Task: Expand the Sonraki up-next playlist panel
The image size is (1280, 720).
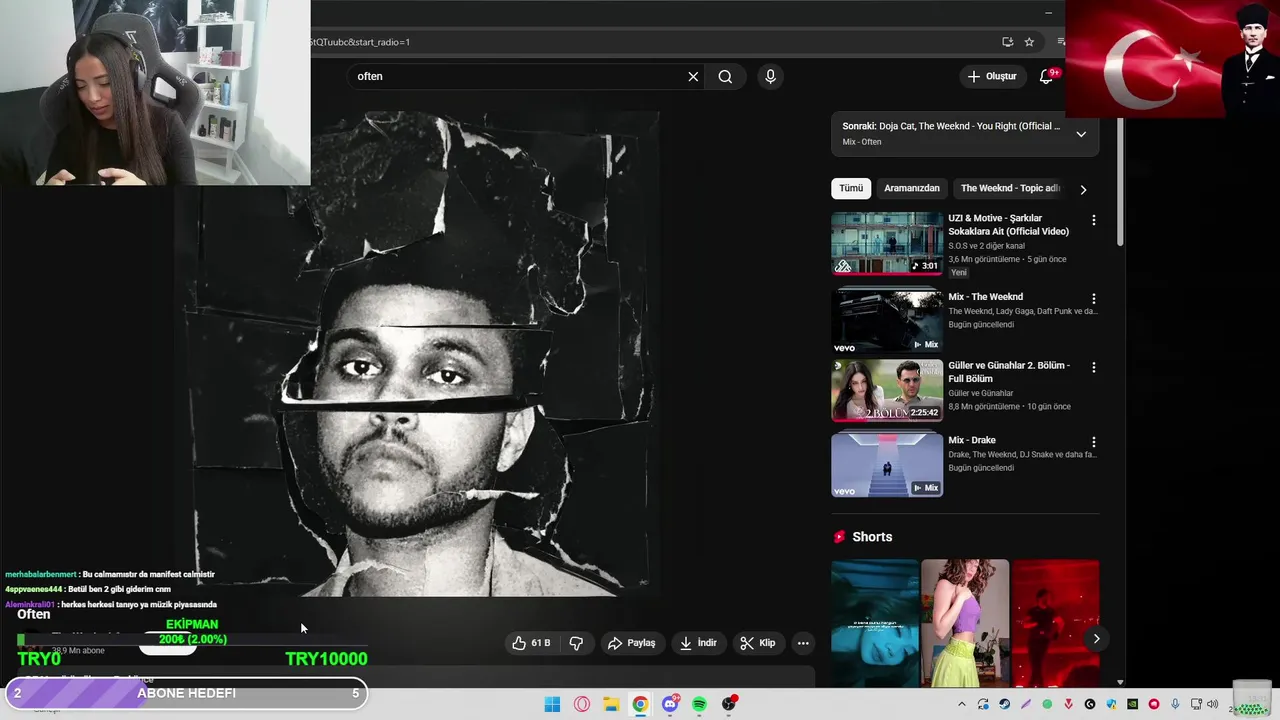Action: tap(1081, 134)
